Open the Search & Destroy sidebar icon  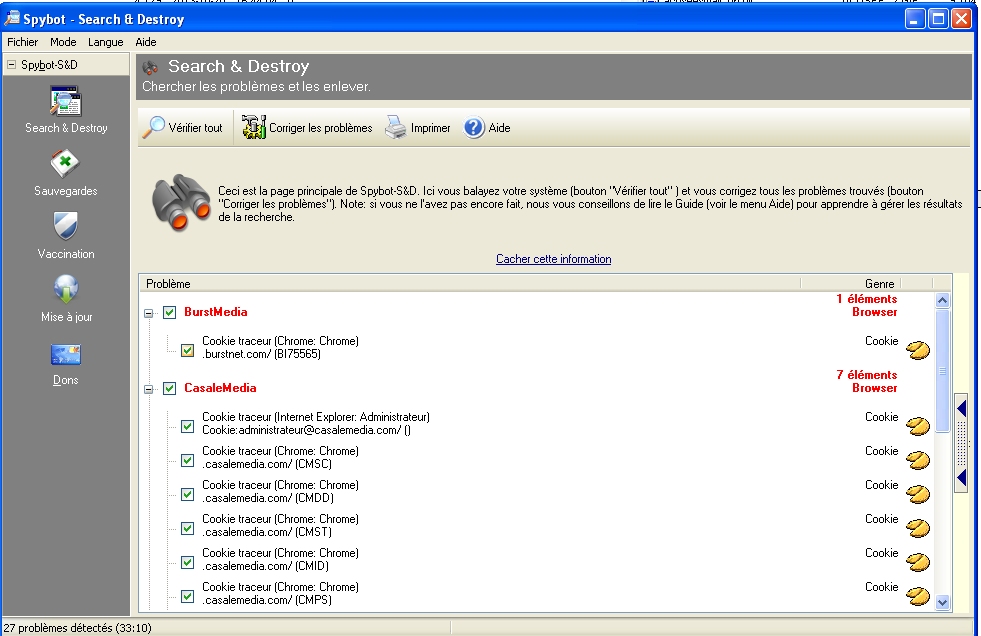pos(66,101)
